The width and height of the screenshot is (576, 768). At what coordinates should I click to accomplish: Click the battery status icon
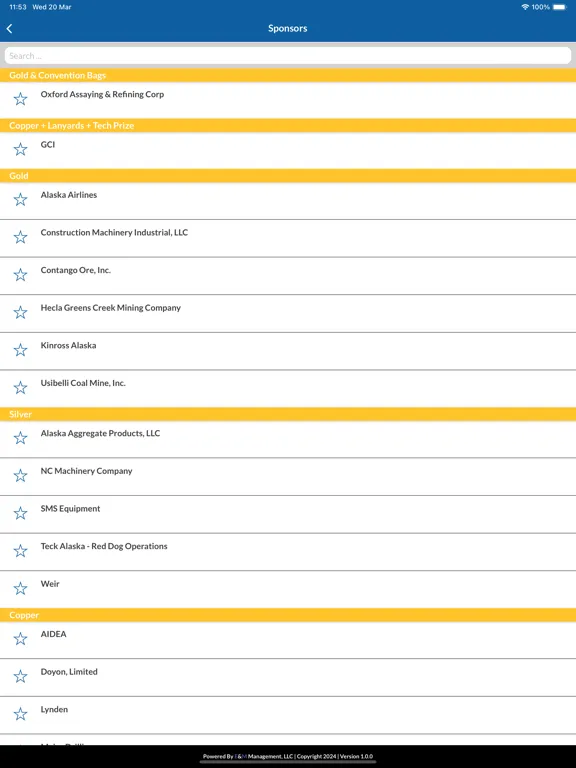pyautogui.click(x=559, y=7)
